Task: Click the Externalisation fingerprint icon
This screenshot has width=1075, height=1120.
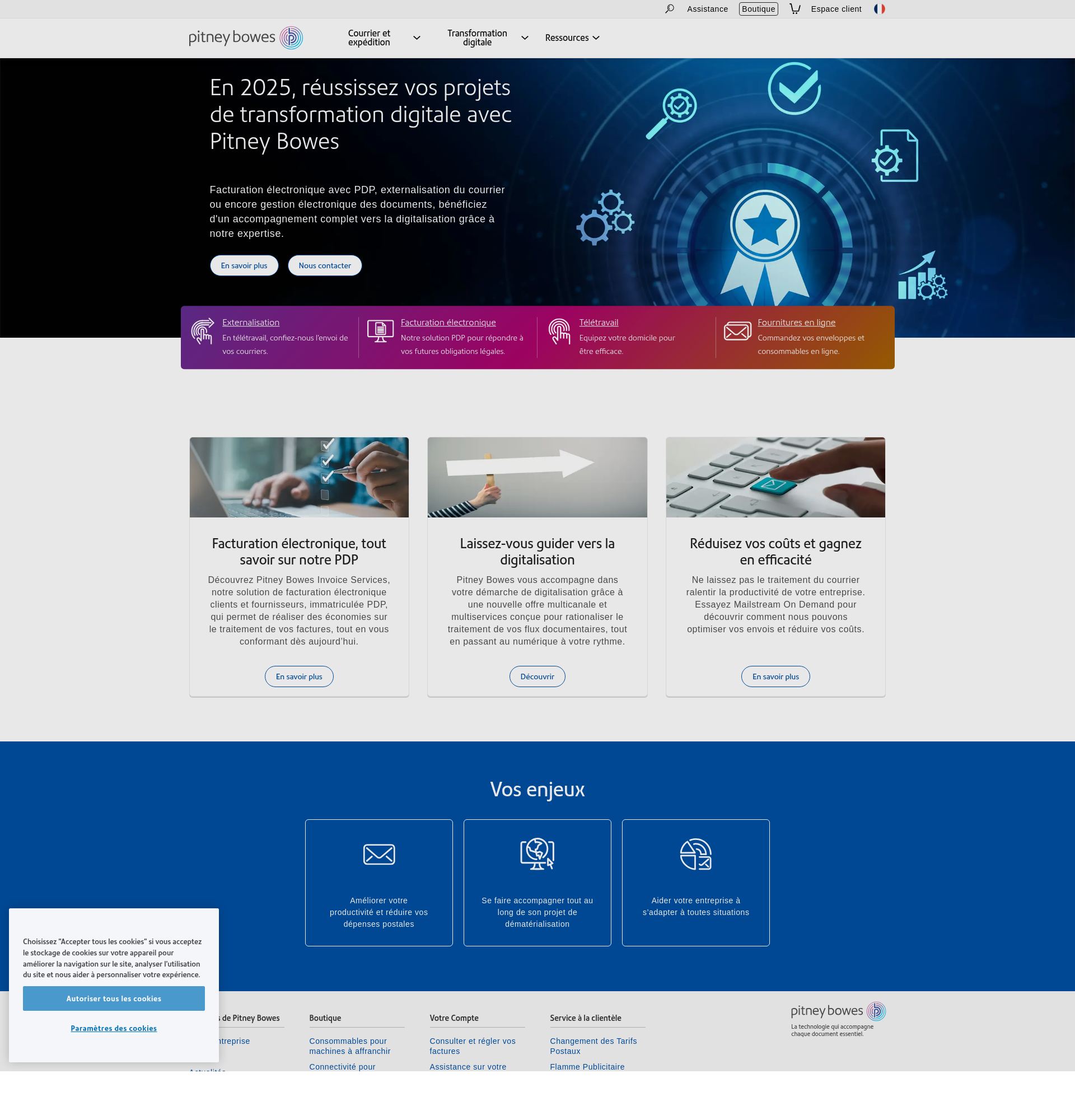Action: point(202,331)
